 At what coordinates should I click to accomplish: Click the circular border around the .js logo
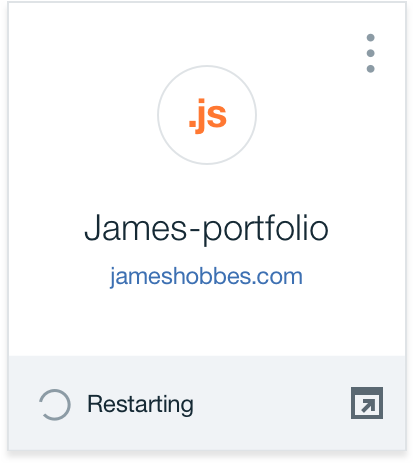[207, 115]
